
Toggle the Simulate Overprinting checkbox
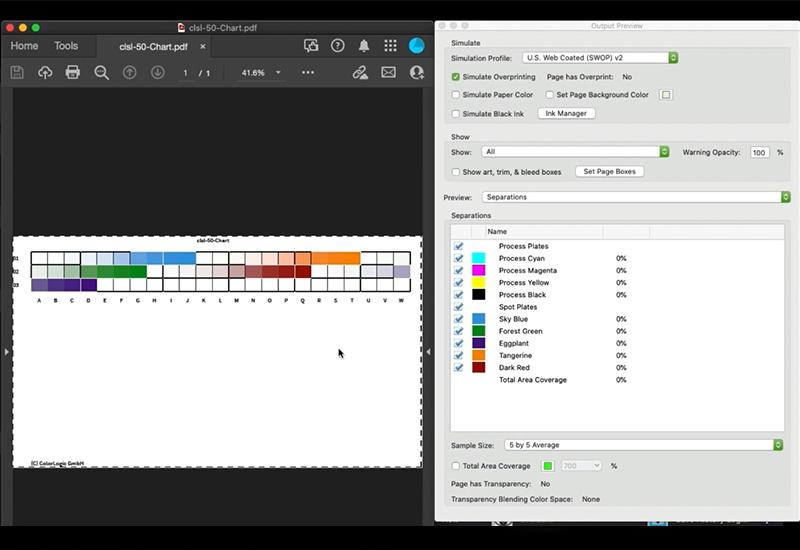[x=456, y=77]
